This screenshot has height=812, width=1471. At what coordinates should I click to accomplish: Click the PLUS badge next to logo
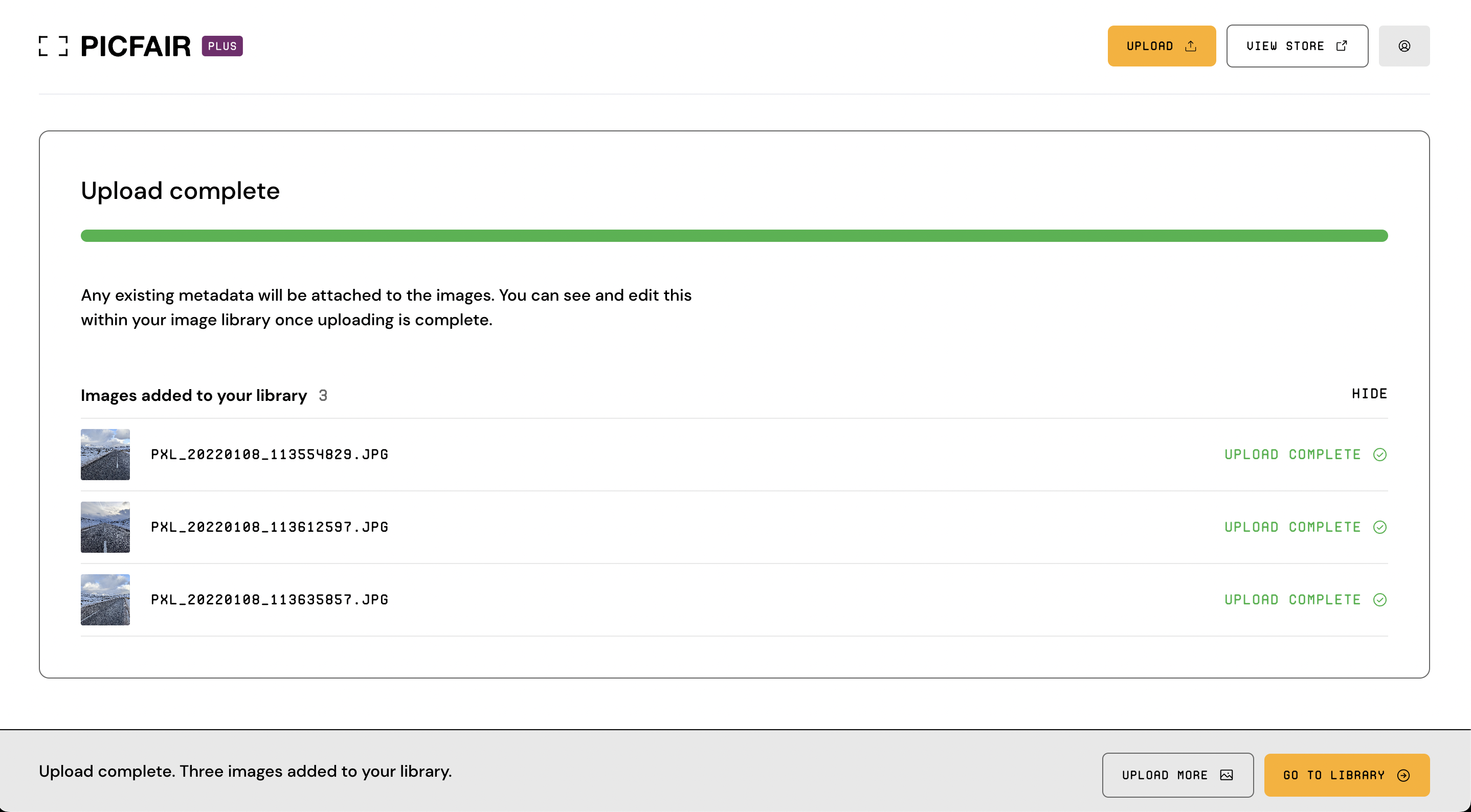pos(222,46)
